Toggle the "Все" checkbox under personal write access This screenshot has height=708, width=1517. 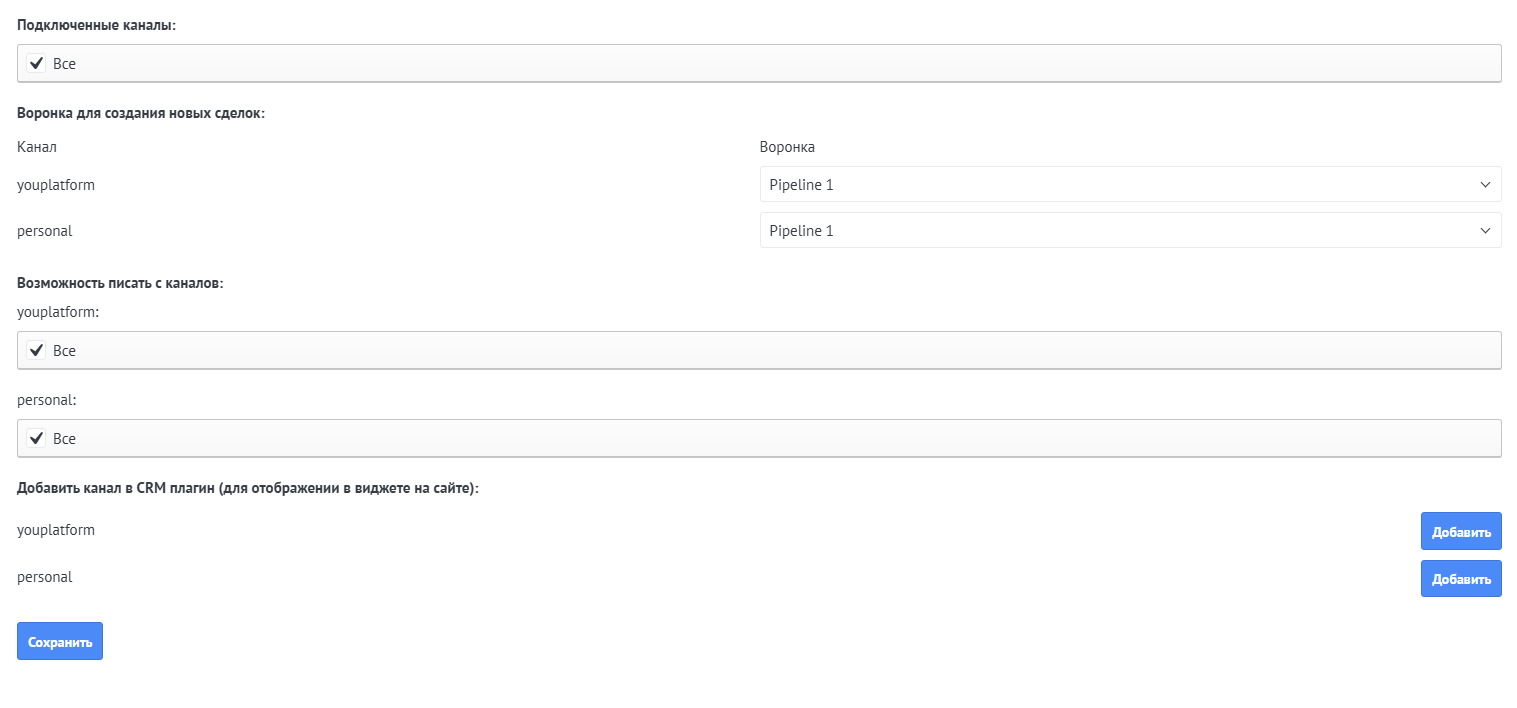(37, 439)
